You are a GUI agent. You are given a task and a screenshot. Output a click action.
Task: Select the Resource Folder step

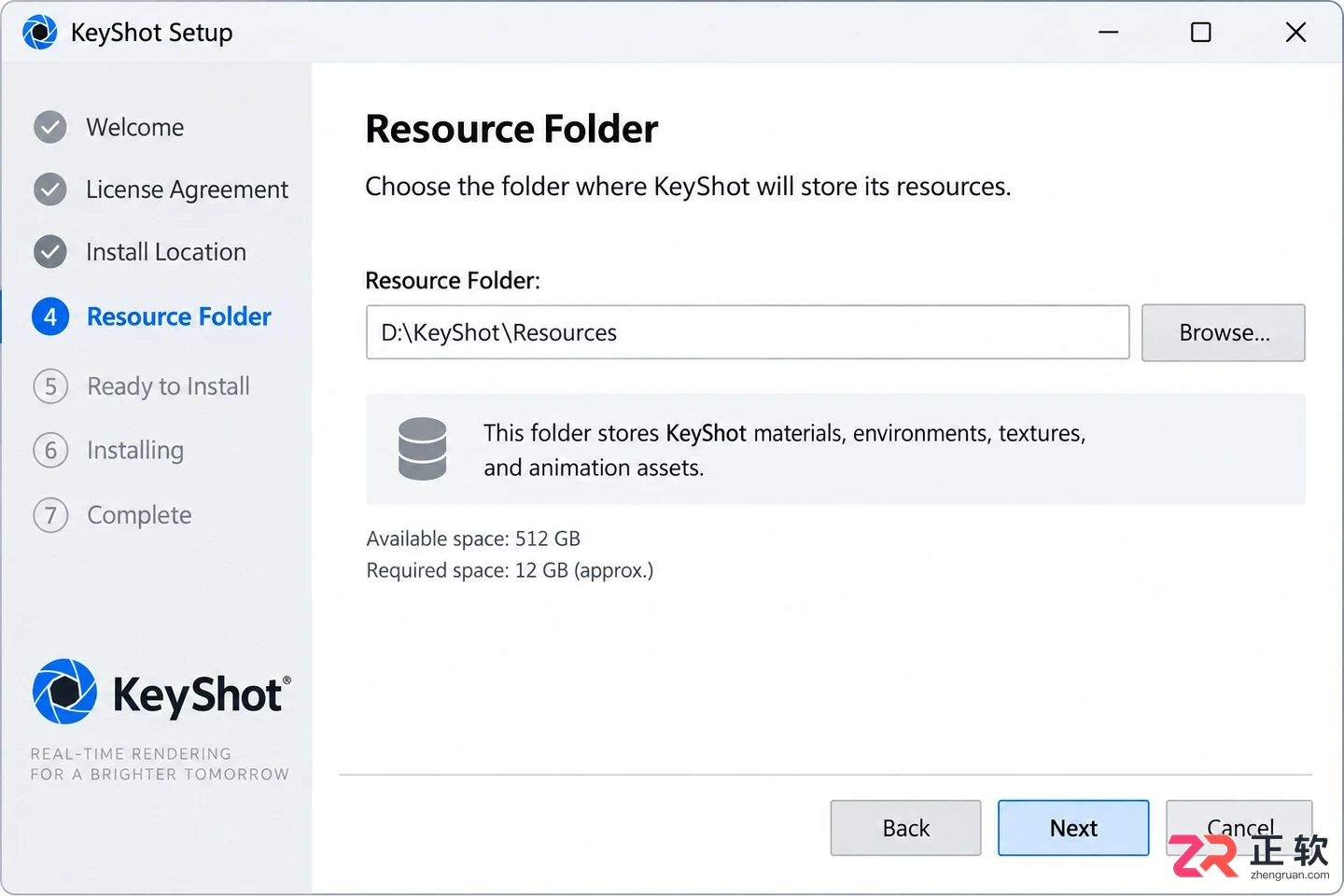179,317
